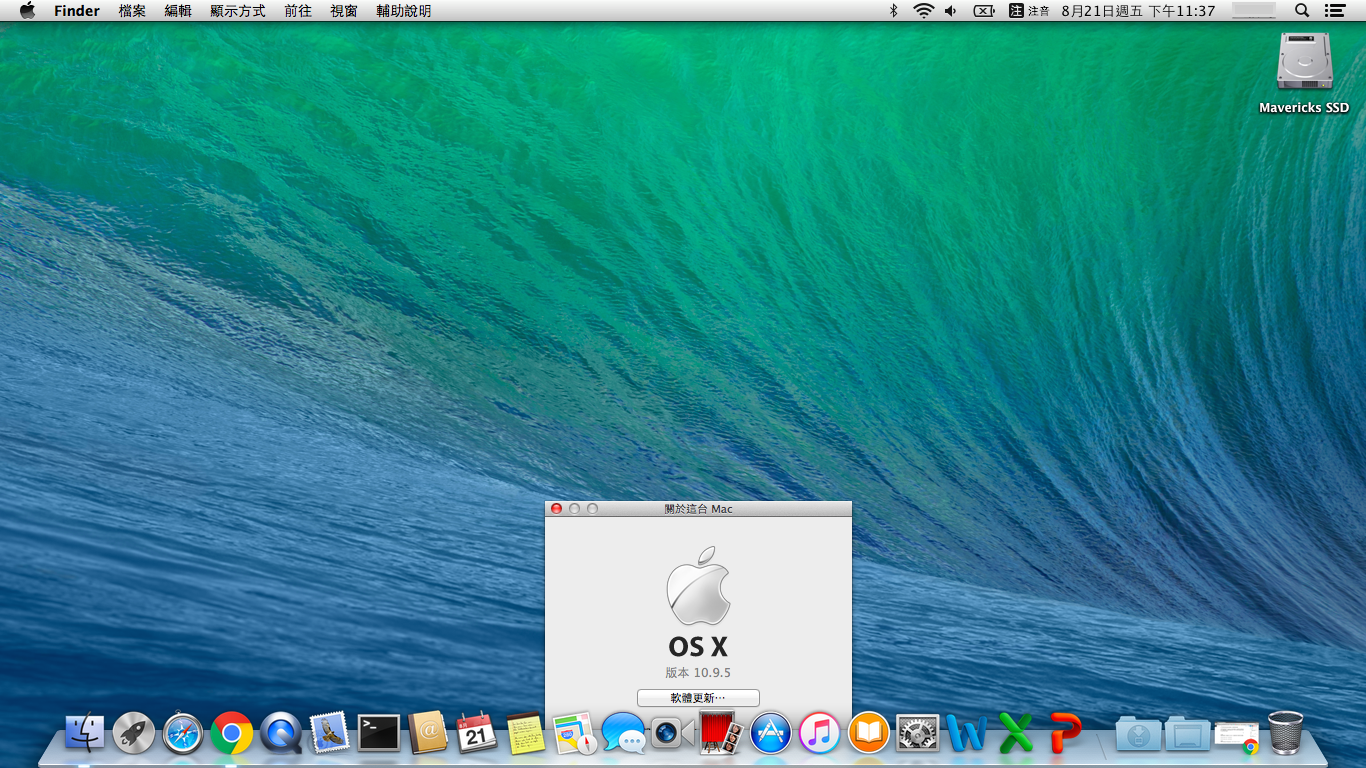Open QuickTime Player in the Dock

pos(281,733)
